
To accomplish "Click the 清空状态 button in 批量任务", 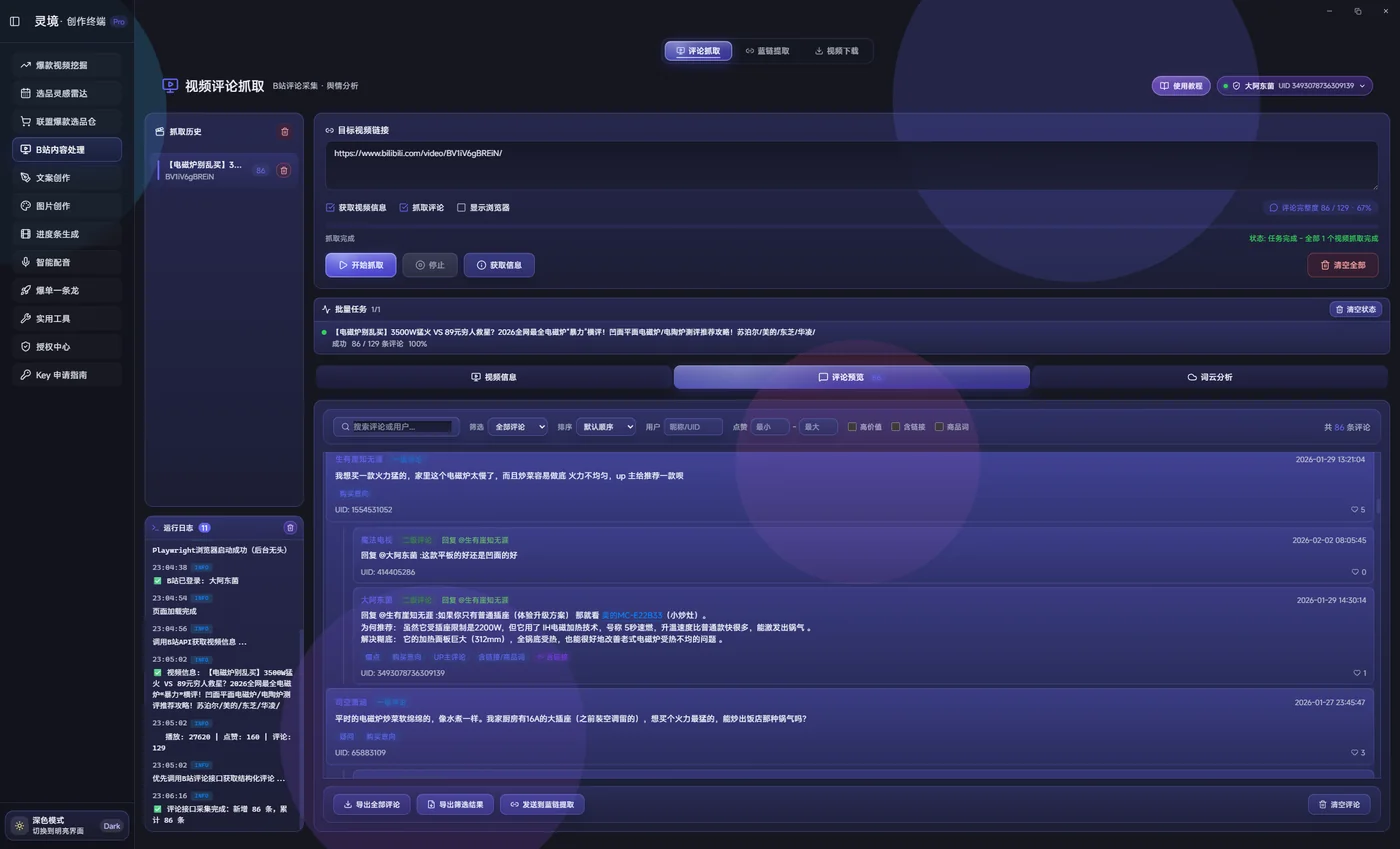I will tap(1356, 310).
